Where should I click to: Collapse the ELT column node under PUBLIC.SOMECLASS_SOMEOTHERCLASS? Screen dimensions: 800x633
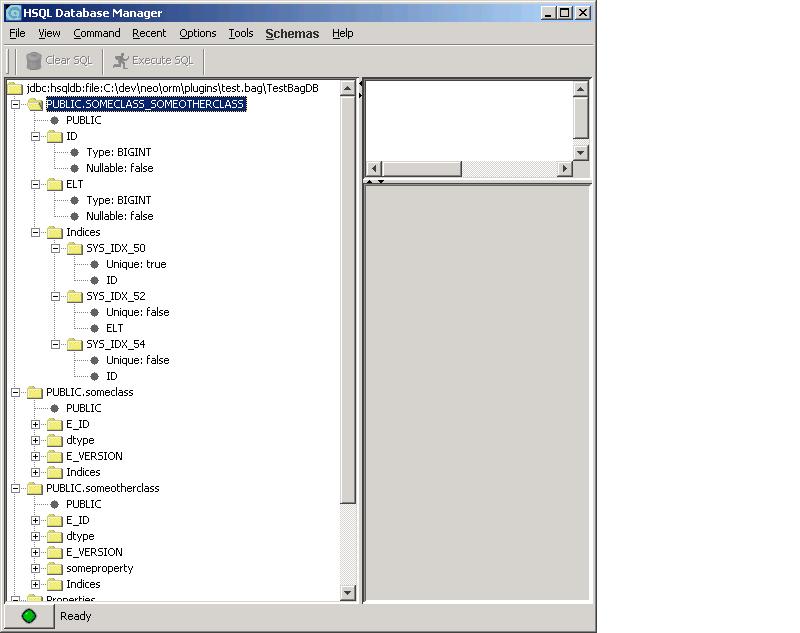click(x=35, y=184)
